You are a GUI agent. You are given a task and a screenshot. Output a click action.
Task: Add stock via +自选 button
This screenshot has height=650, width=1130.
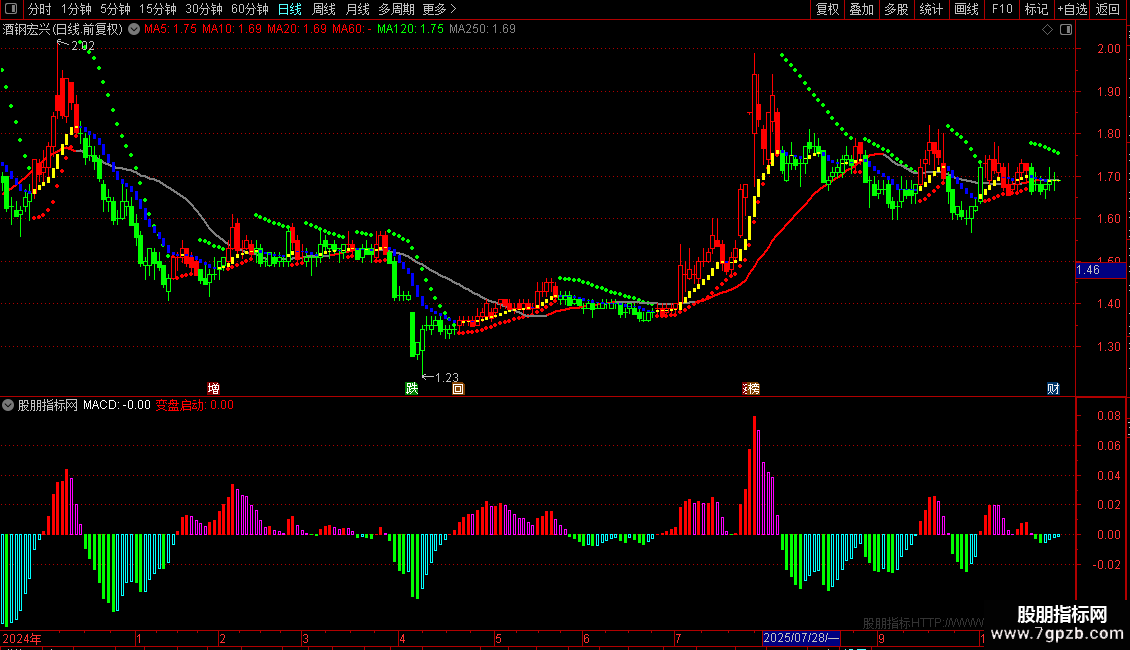[1072, 9]
